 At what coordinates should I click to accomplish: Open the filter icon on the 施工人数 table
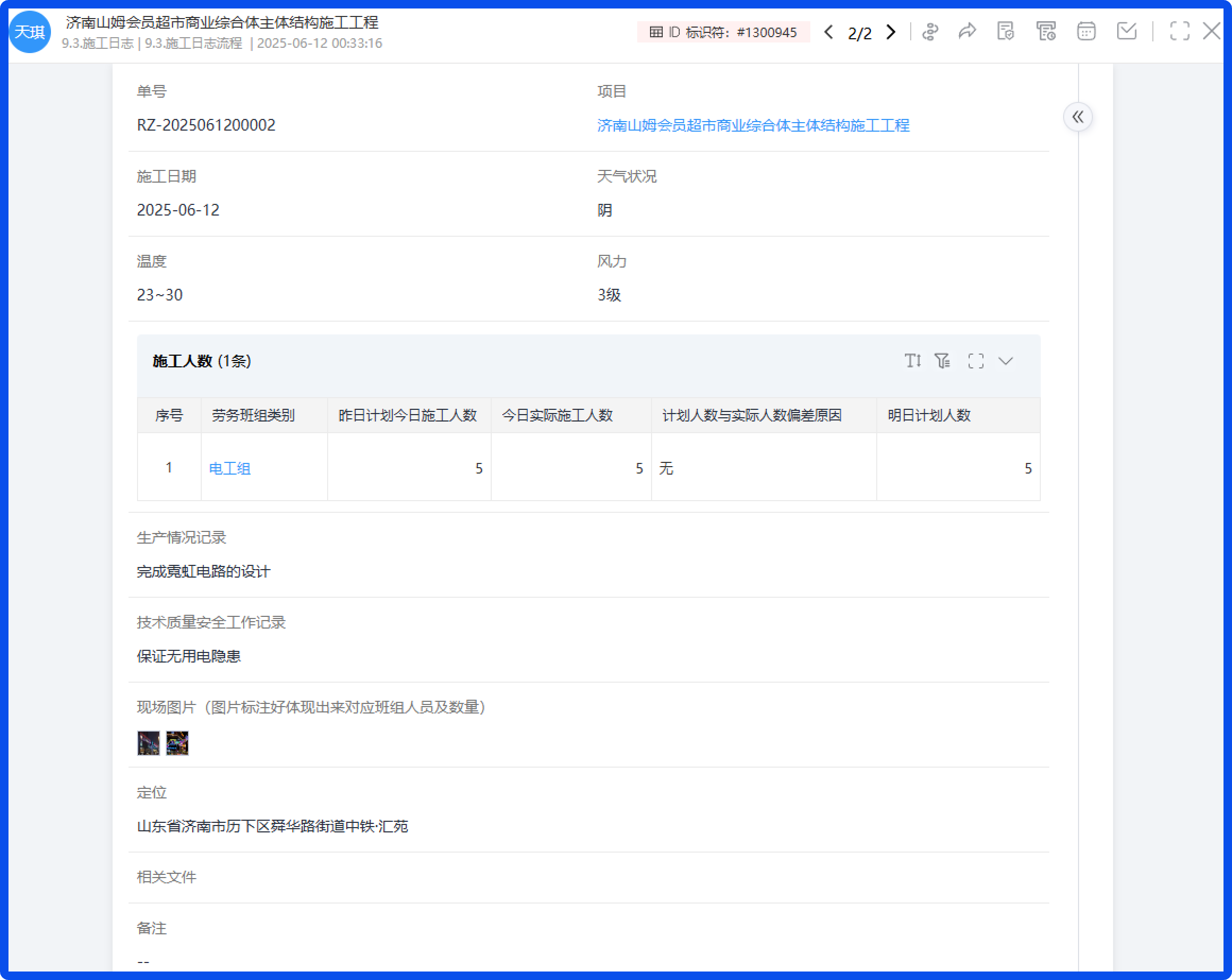[942, 361]
